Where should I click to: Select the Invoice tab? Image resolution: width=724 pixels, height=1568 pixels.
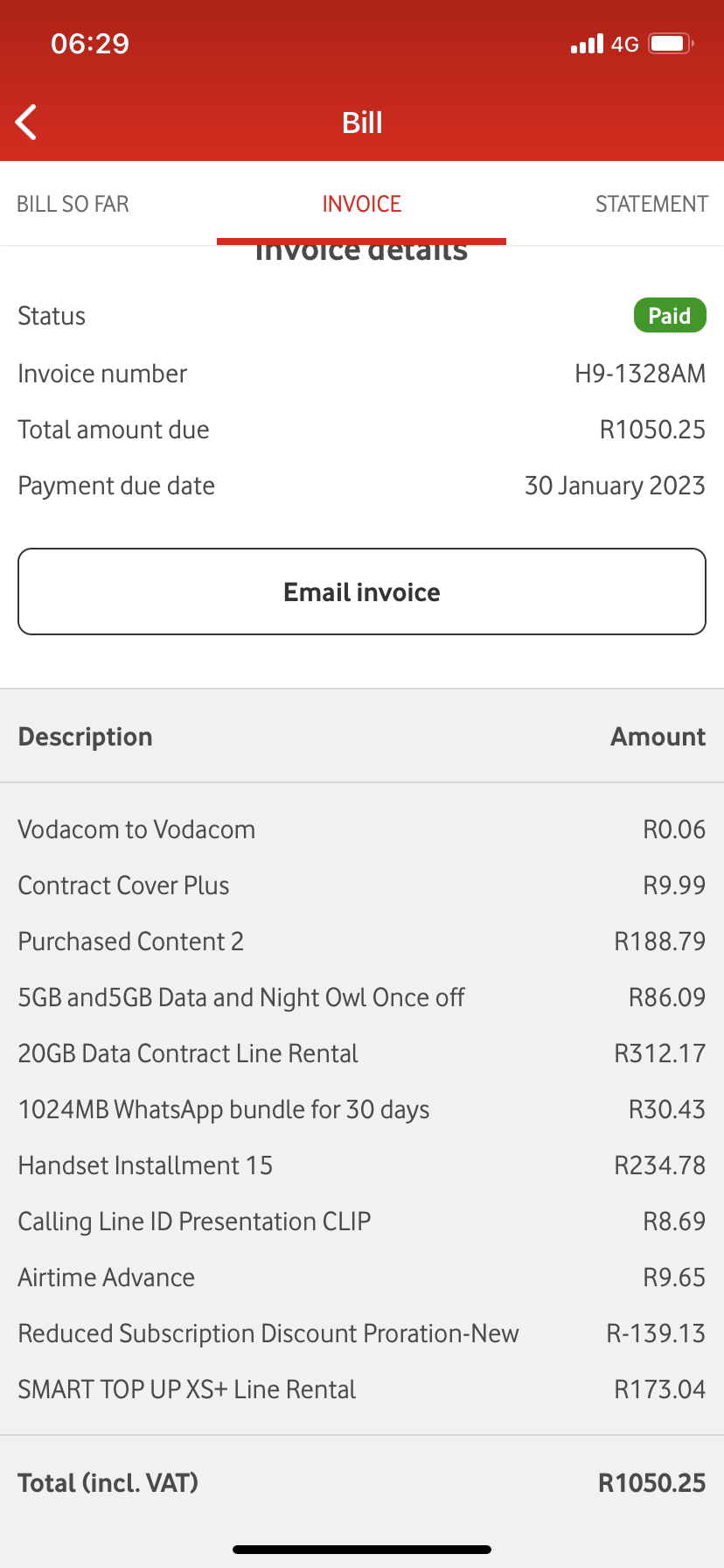click(x=361, y=204)
